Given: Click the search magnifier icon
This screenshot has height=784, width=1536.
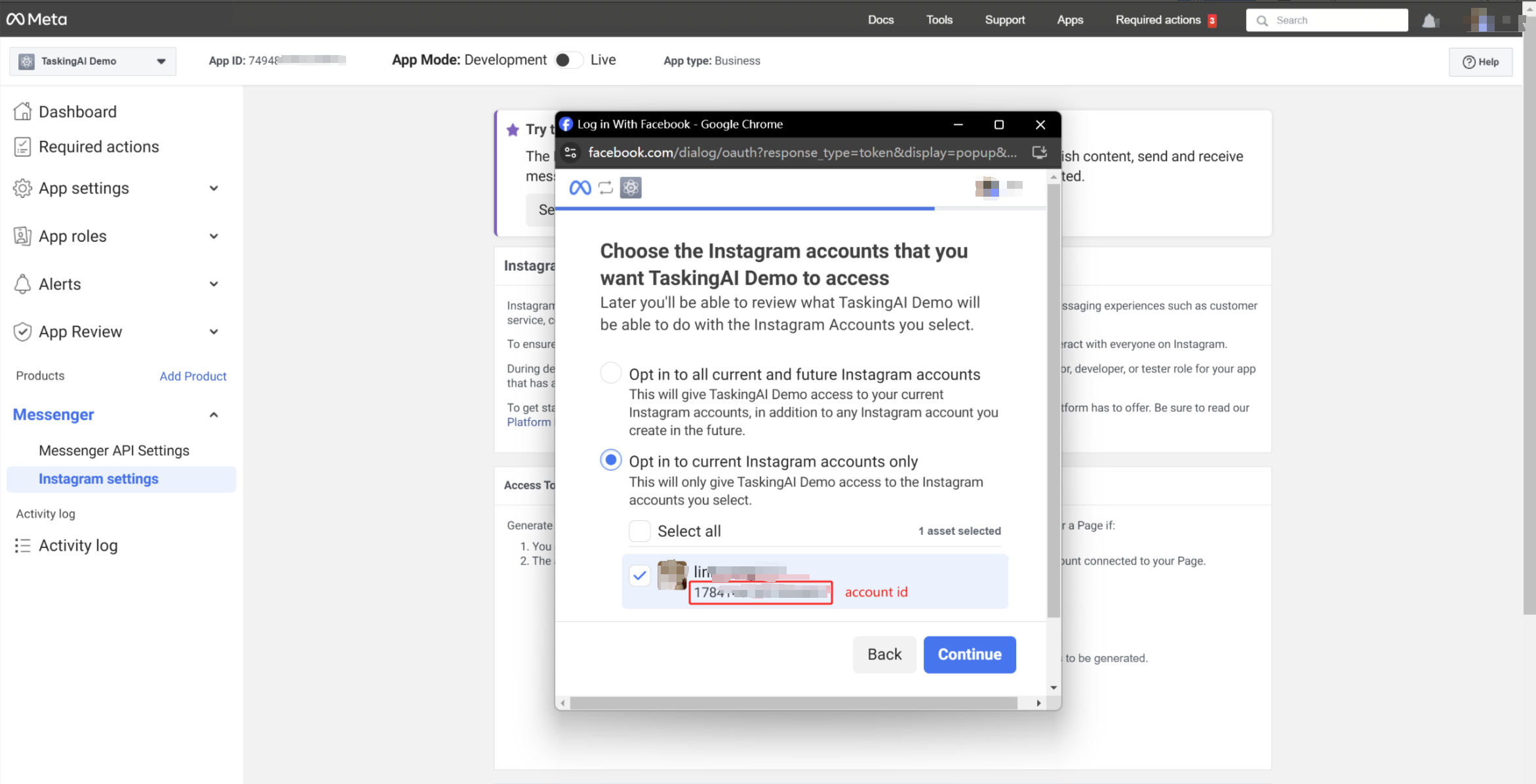Looking at the screenshot, I should pos(1262,20).
